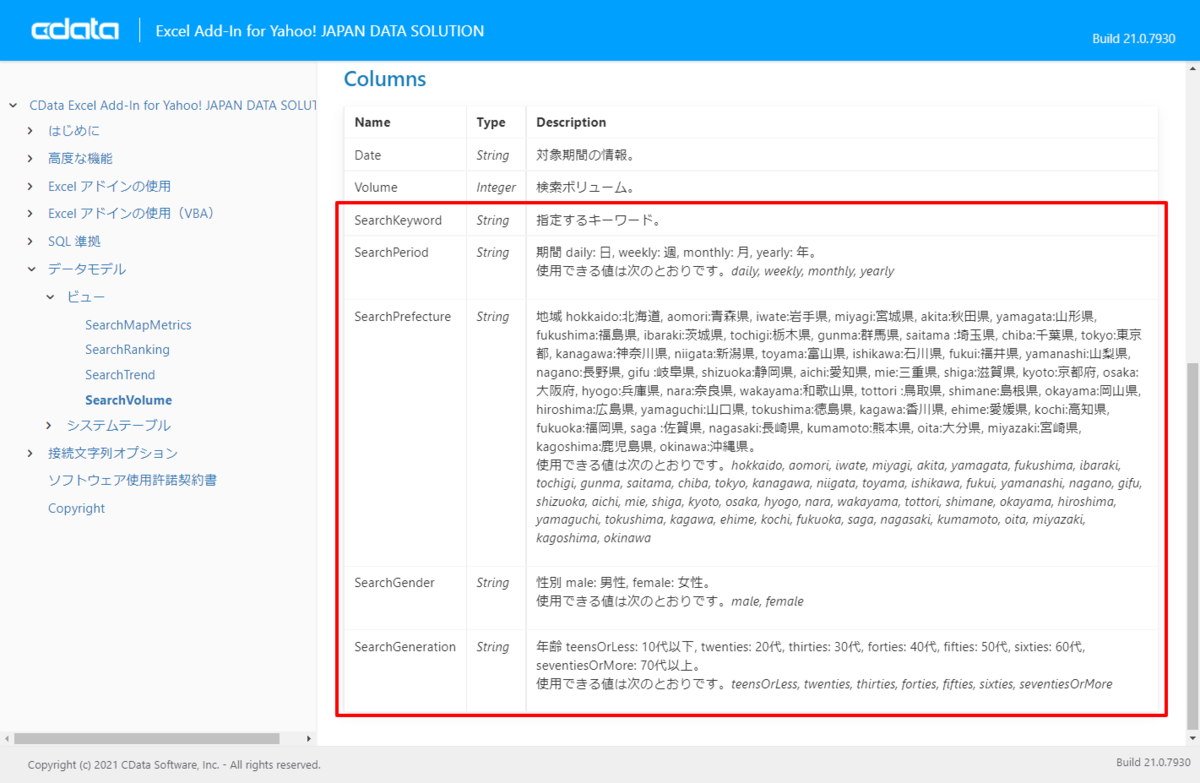
Task: Open the SQL 準拠 page
Action: 74,242
